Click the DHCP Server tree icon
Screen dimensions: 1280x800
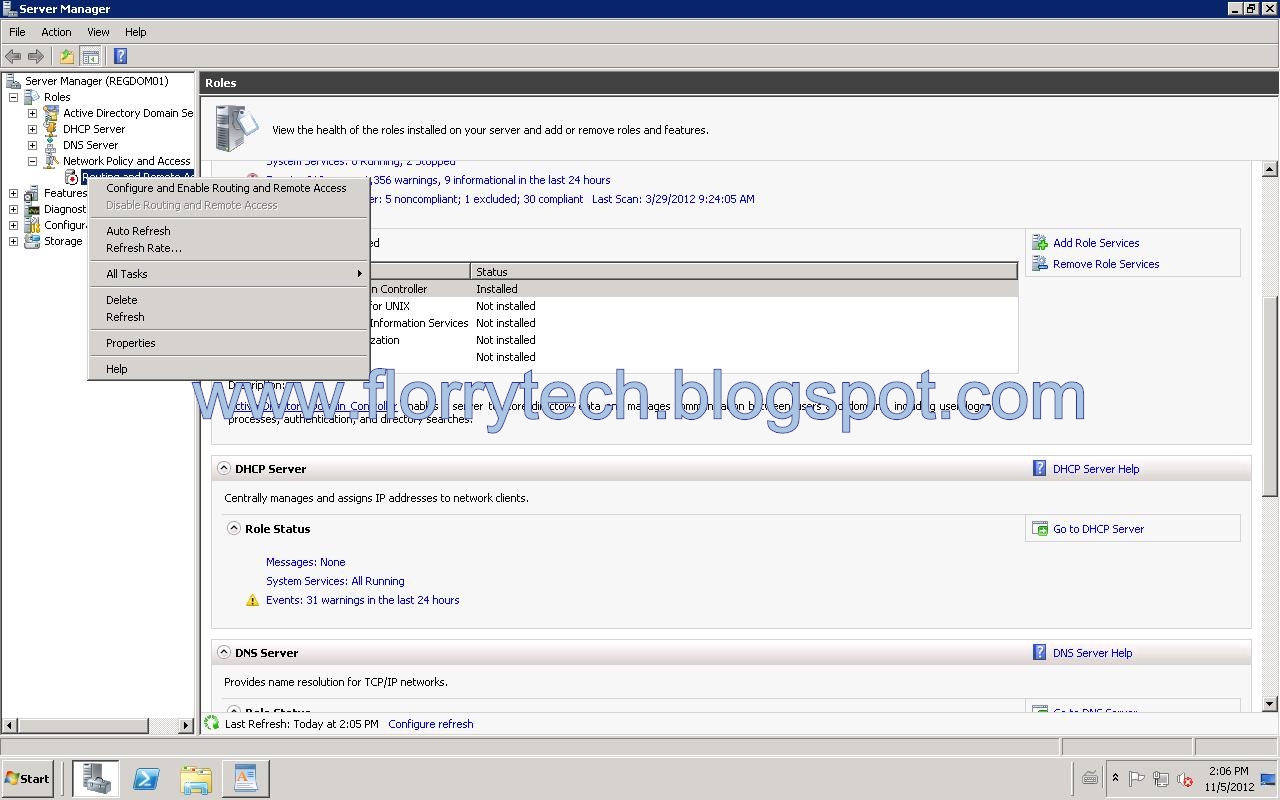pos(51,129)
